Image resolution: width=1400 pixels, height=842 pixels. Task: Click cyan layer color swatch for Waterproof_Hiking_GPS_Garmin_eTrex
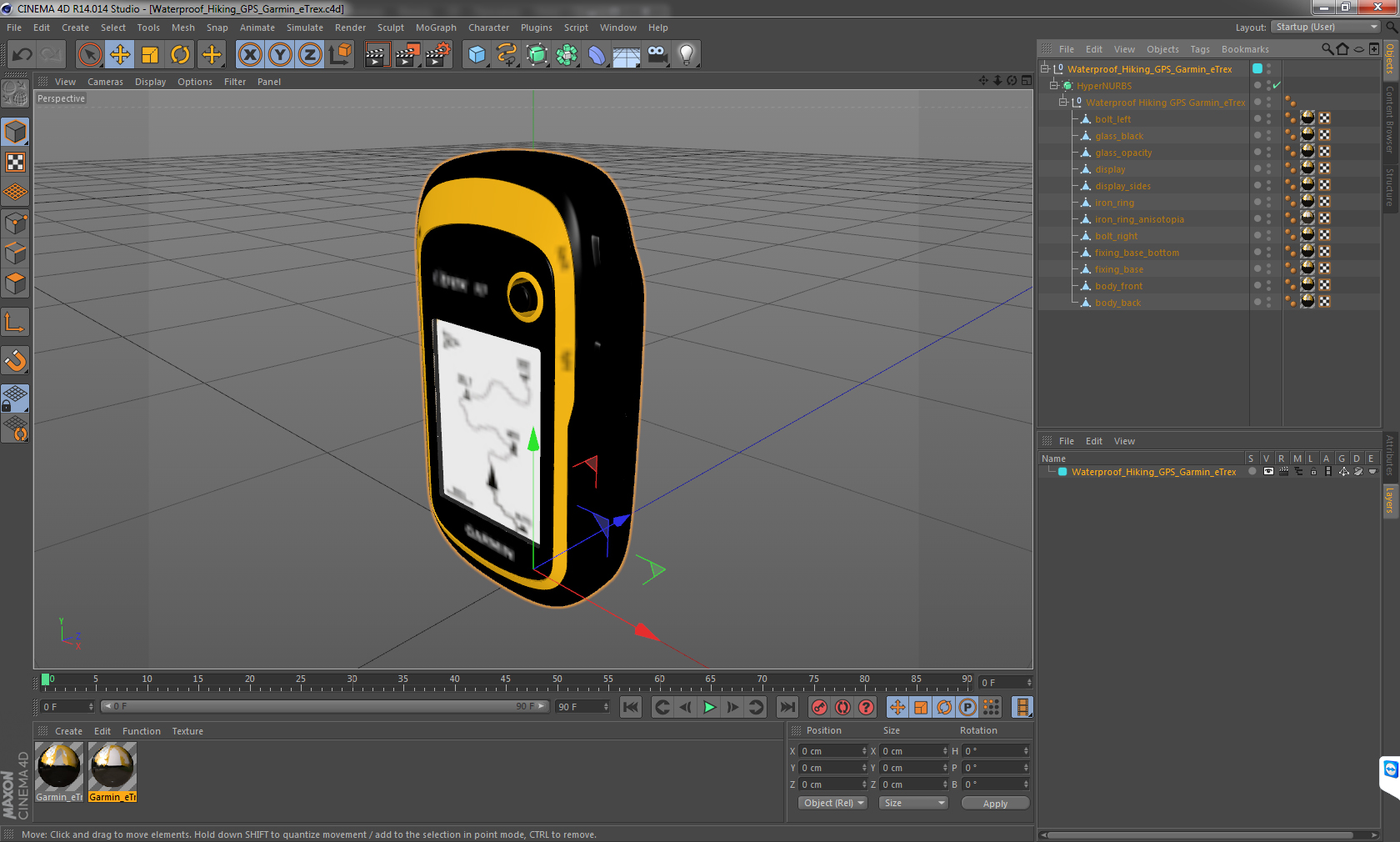click(x=1062, y=472)
